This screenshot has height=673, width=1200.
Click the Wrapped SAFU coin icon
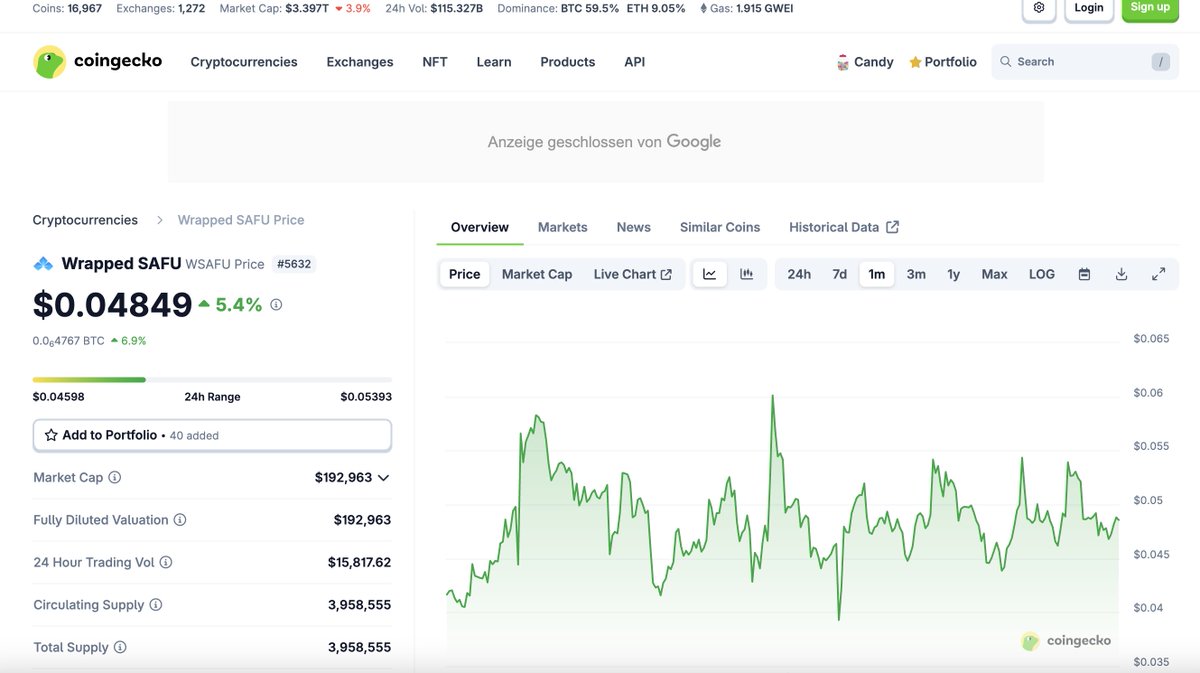(x=43, y=264)
